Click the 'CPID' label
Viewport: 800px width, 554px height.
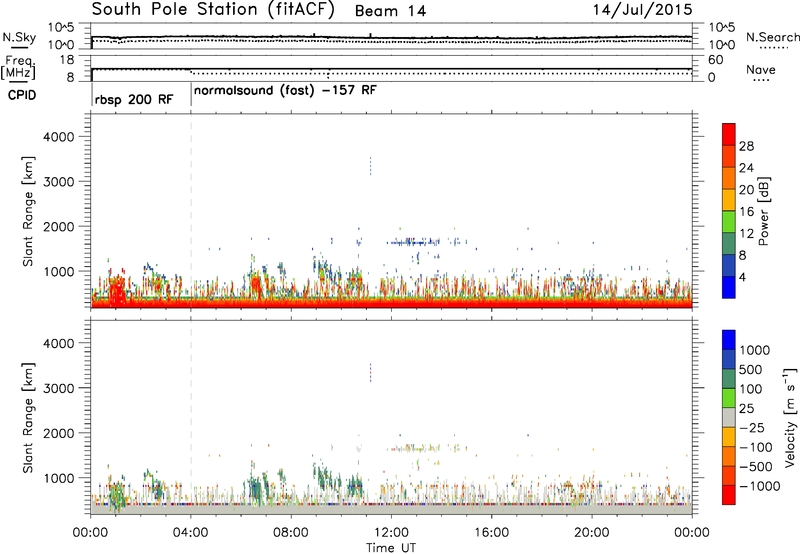[22, 95]
